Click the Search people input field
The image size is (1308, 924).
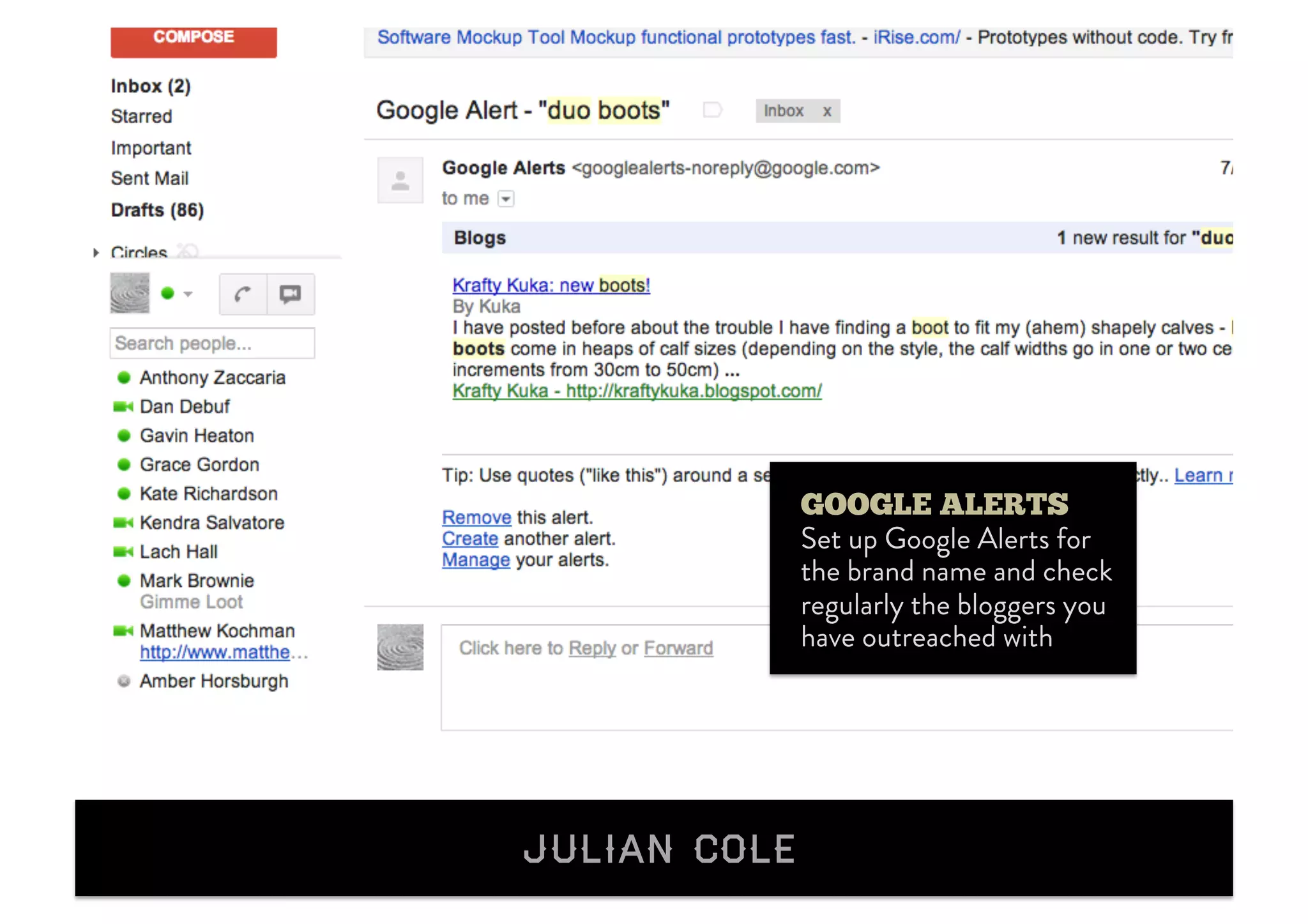[x=212, y=344]
